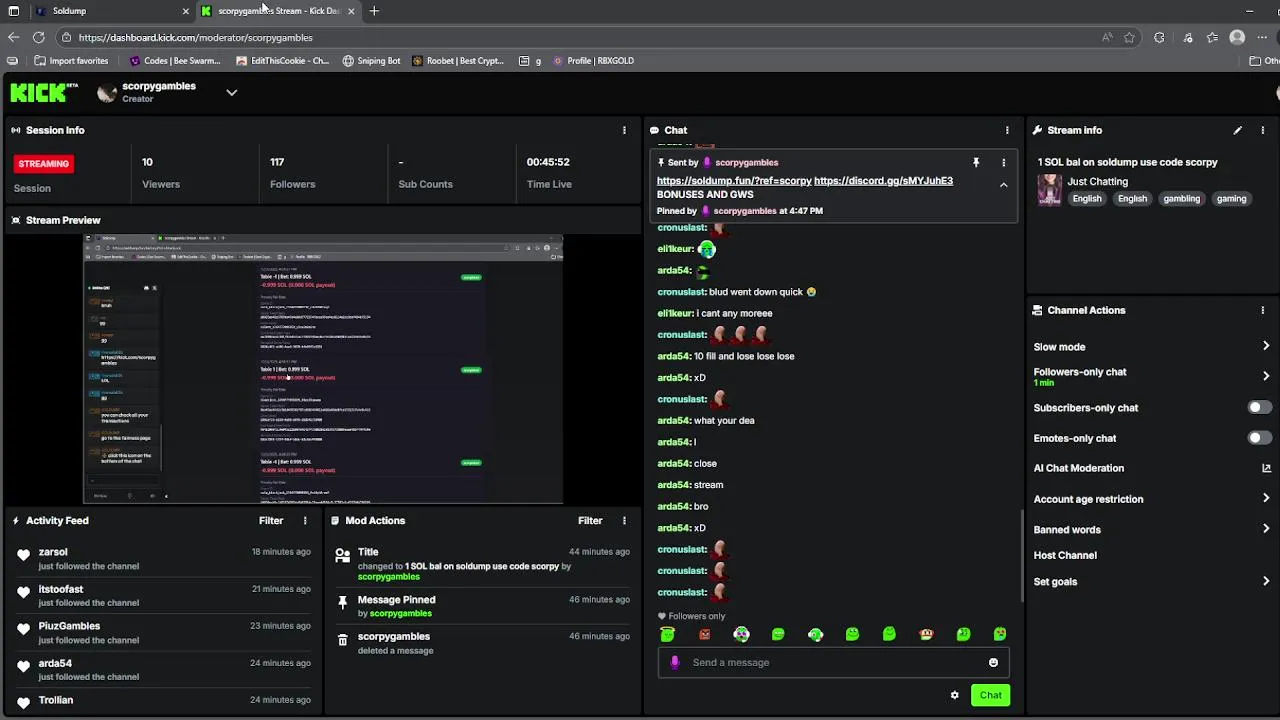
Task: Click the stream preview thumbnail
Action: [323, 369]
